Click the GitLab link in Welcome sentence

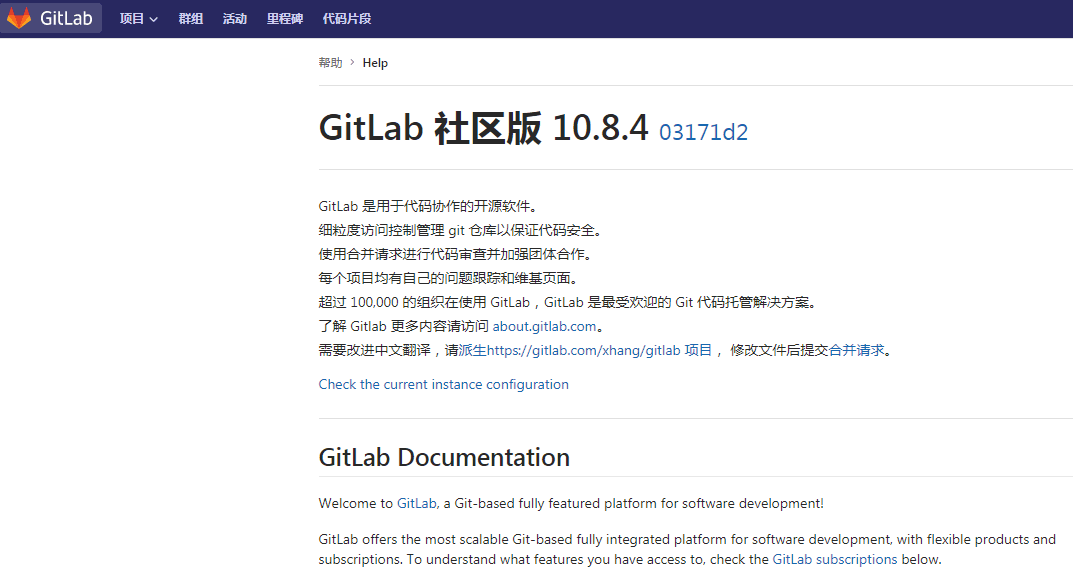pyautogui.click(x=417, y=504)
